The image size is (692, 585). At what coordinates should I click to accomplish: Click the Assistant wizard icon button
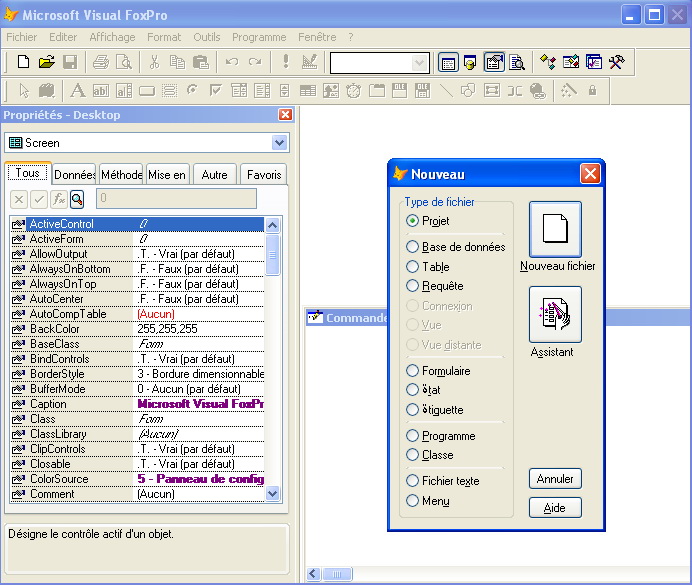[555, 314]
